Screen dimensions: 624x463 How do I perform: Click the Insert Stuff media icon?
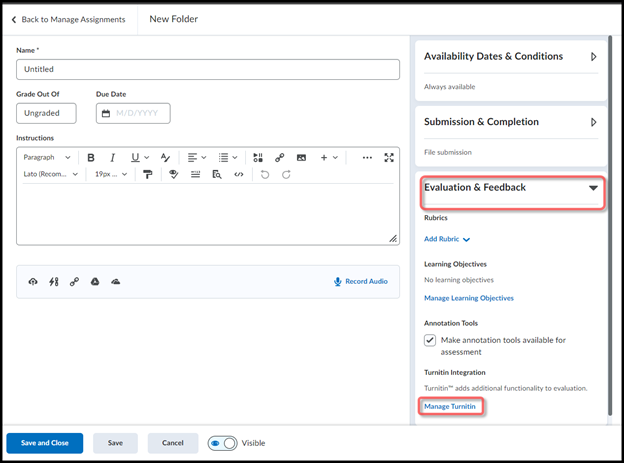[x=258, y=158]
